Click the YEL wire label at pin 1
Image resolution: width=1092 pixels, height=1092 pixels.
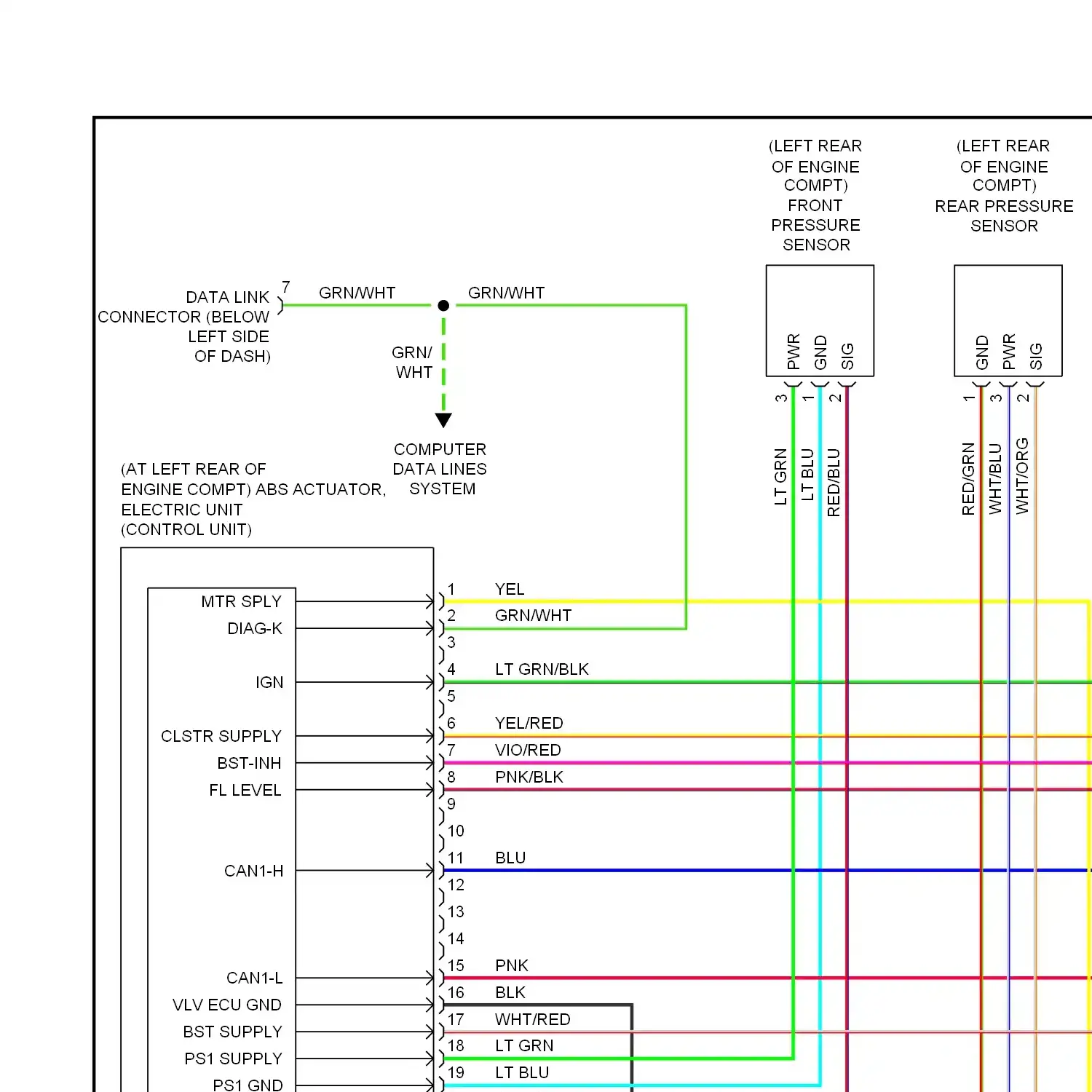point(510,589)
